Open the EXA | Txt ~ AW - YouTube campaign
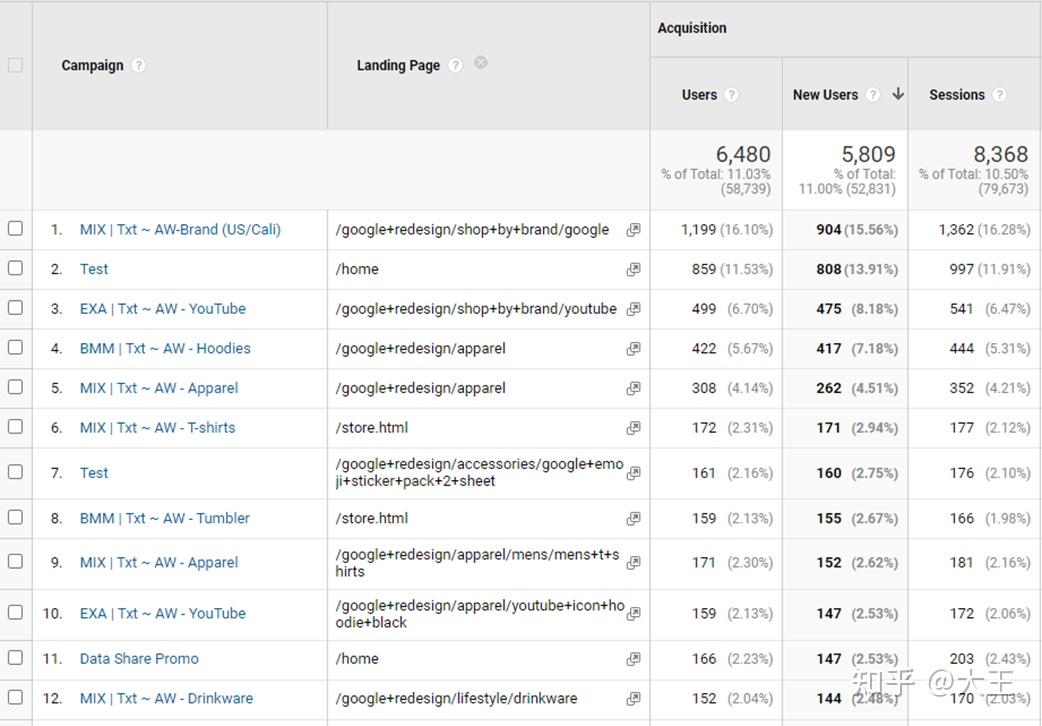Image resolution: width=1042 pixels, height=726 pixels. [x=162, y=308]
